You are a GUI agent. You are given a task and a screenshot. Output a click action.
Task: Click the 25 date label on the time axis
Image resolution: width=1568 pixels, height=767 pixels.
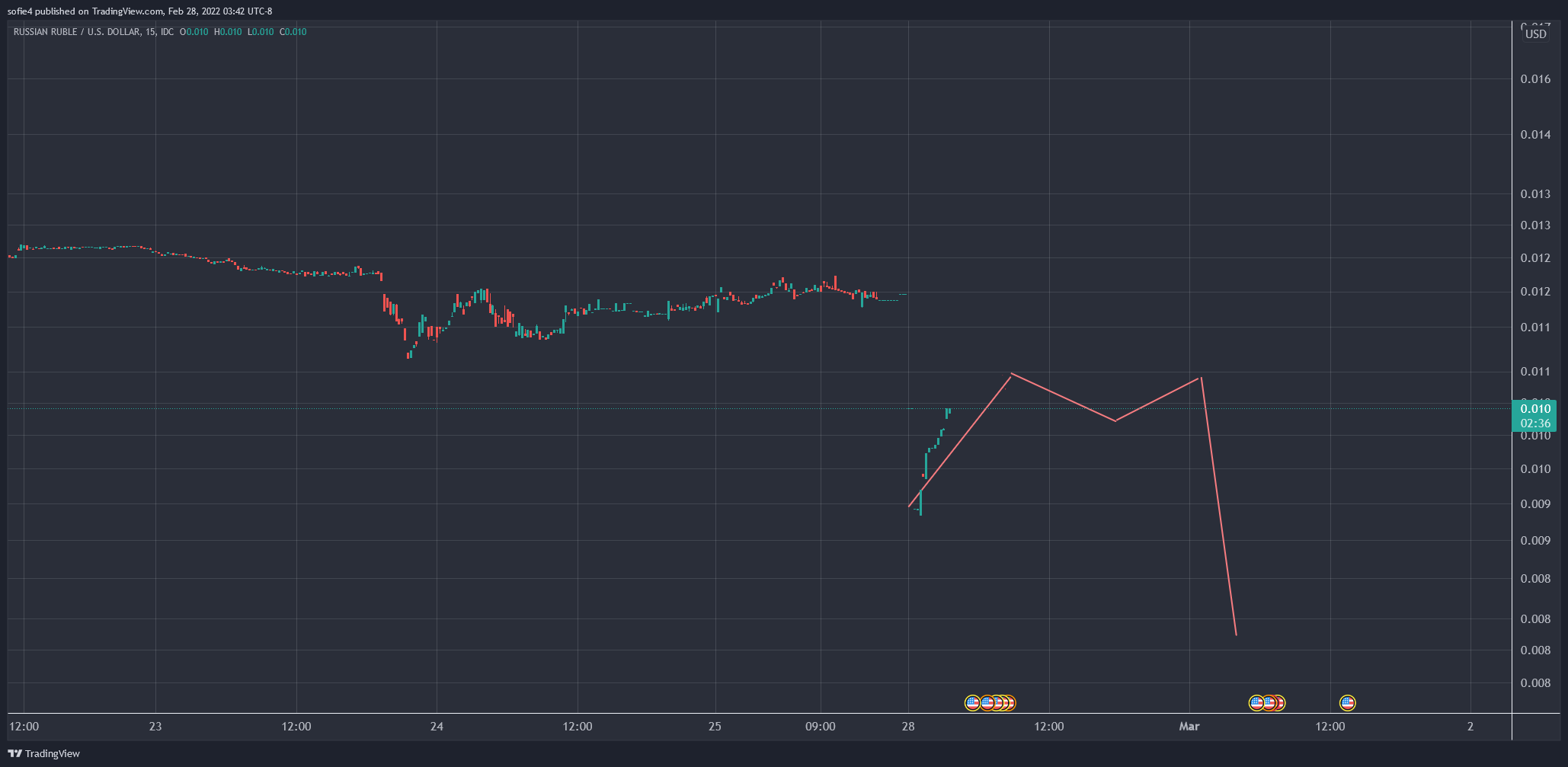[x=715, y=727]
